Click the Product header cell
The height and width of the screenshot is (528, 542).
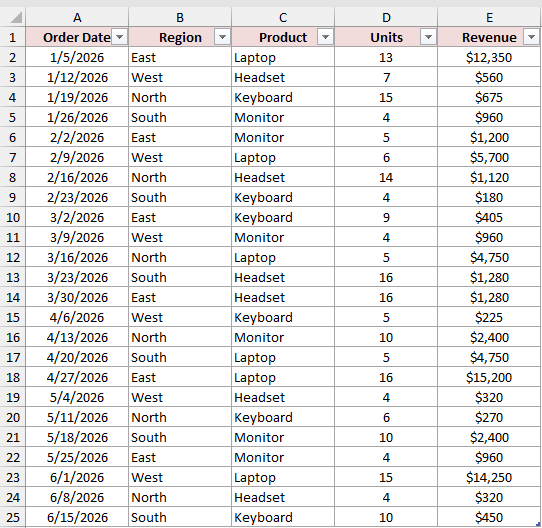point(283,37)
